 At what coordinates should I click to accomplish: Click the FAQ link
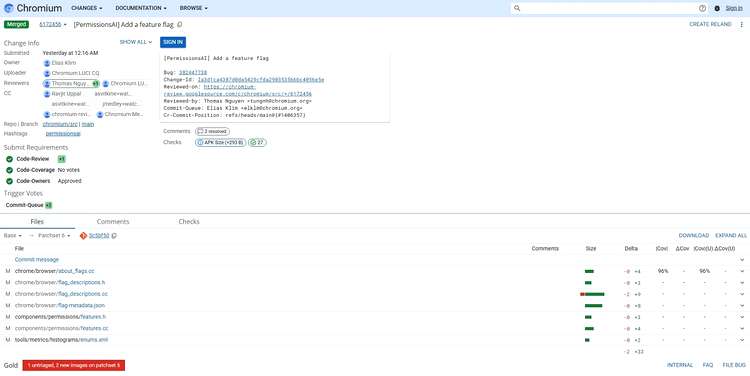[708, 365]
